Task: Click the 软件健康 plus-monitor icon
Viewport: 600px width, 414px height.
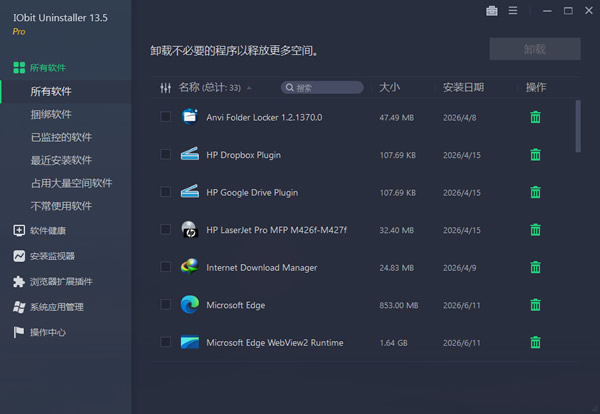Action: (19, 230)
